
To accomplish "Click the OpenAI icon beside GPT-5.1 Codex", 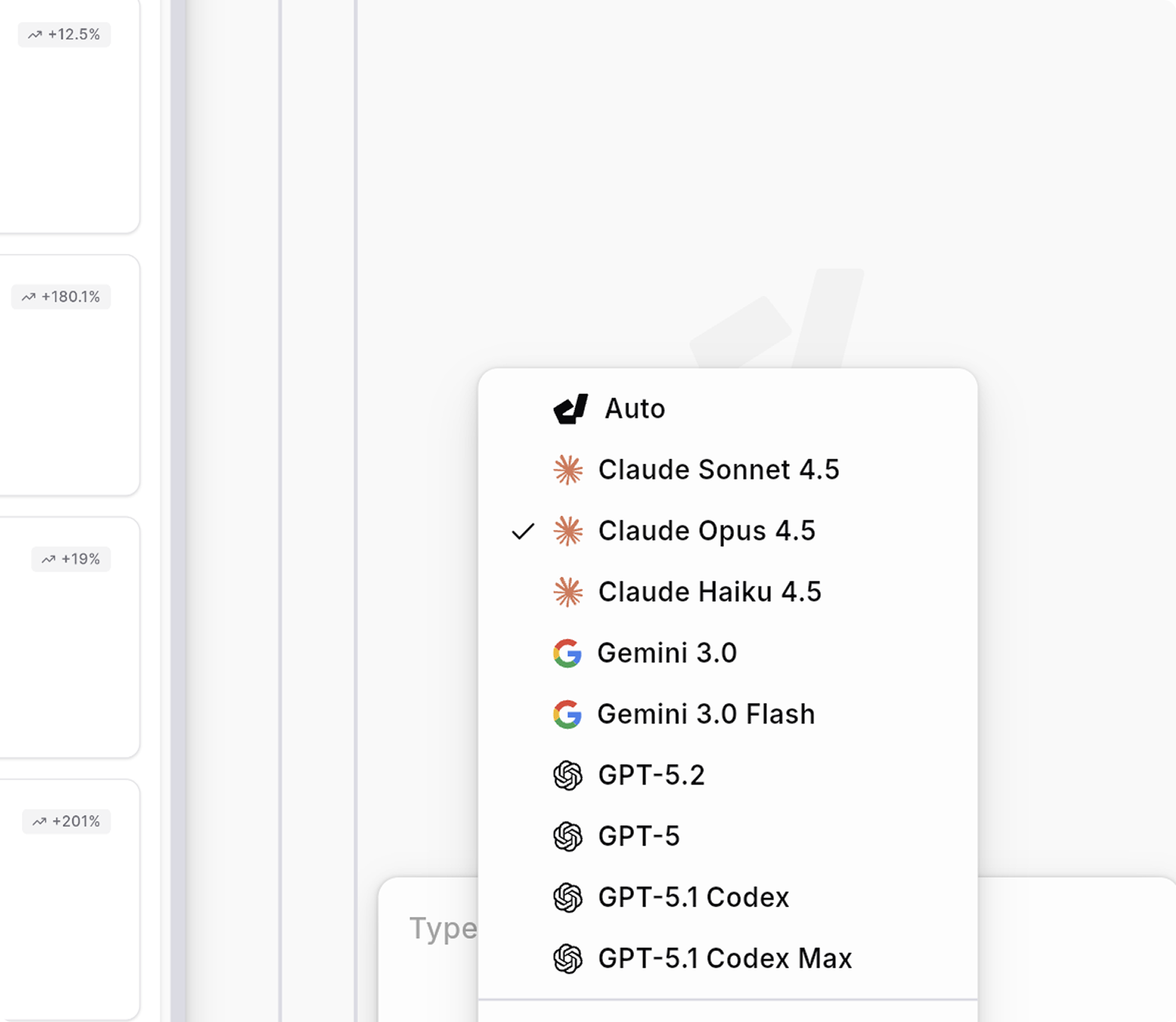I will click(x=568, y=898).
